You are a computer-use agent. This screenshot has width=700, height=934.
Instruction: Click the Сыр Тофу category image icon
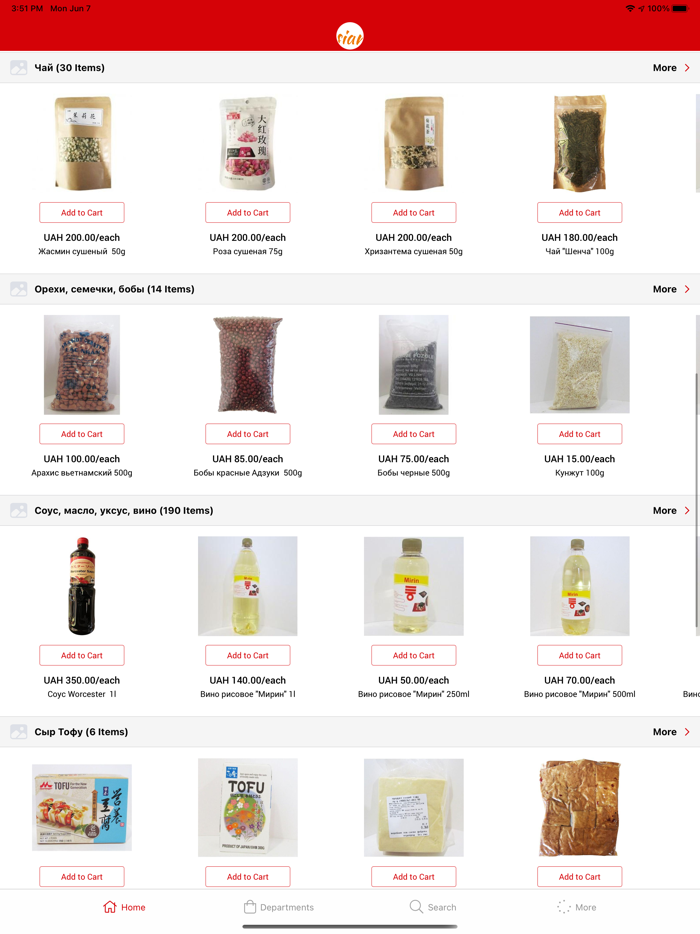point(18,731)
